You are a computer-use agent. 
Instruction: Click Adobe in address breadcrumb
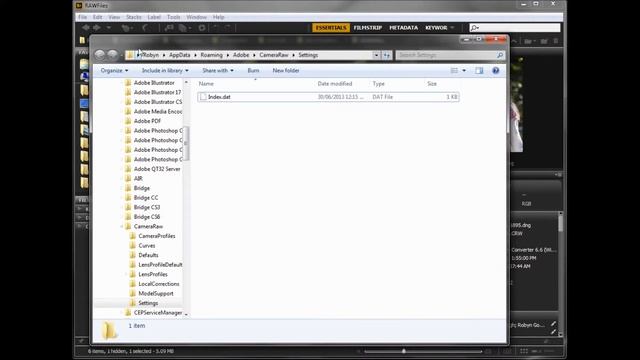(241, 55)
